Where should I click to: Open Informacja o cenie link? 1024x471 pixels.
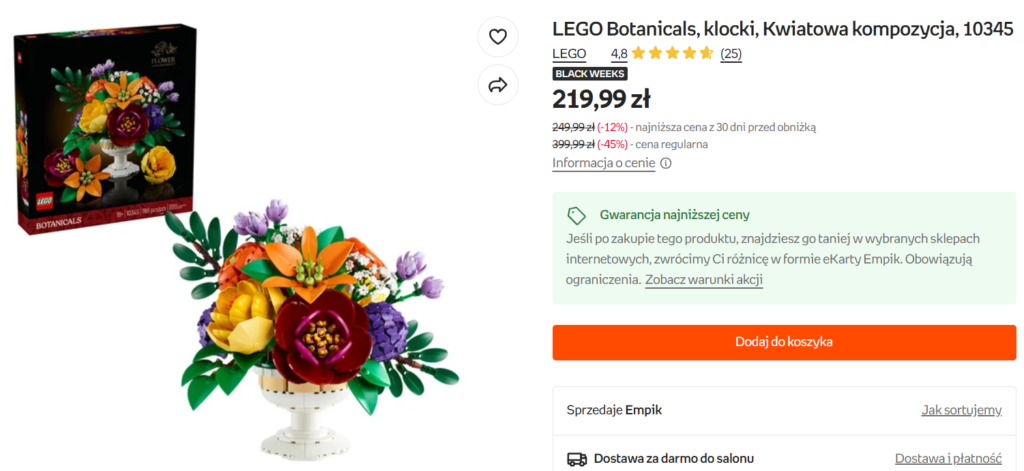603,163
